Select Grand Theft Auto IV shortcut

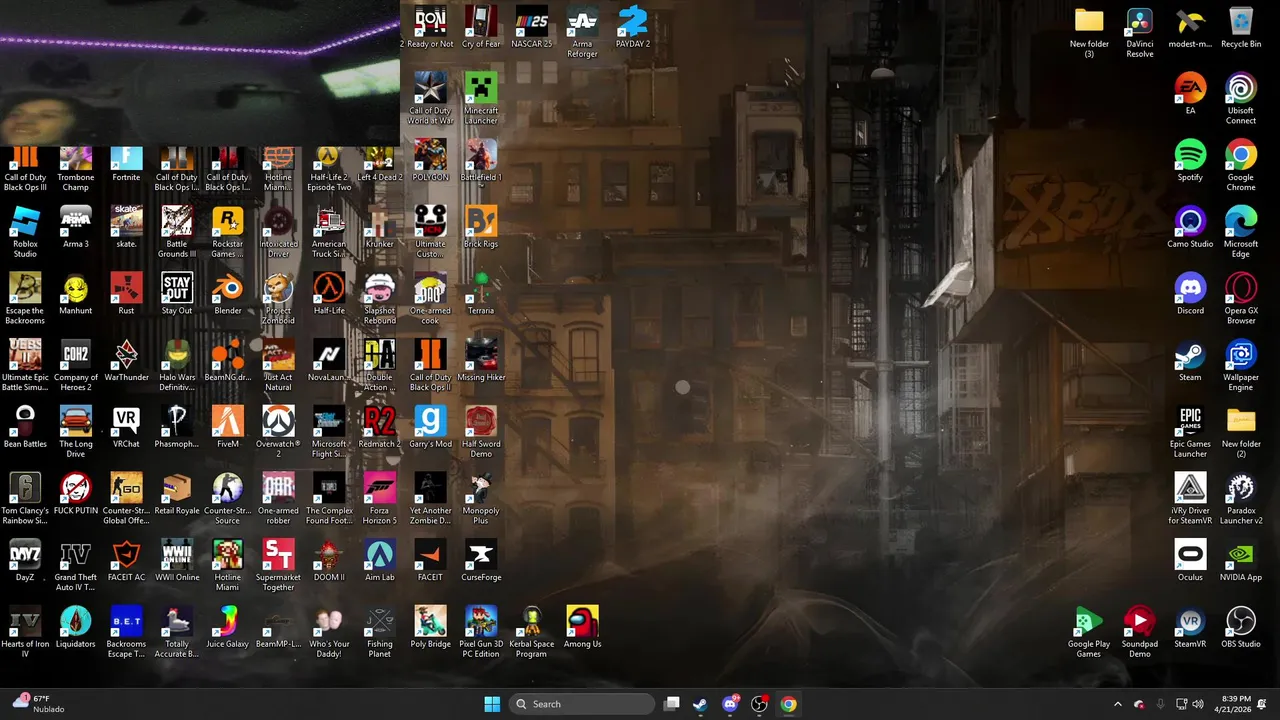click(75, 565)
